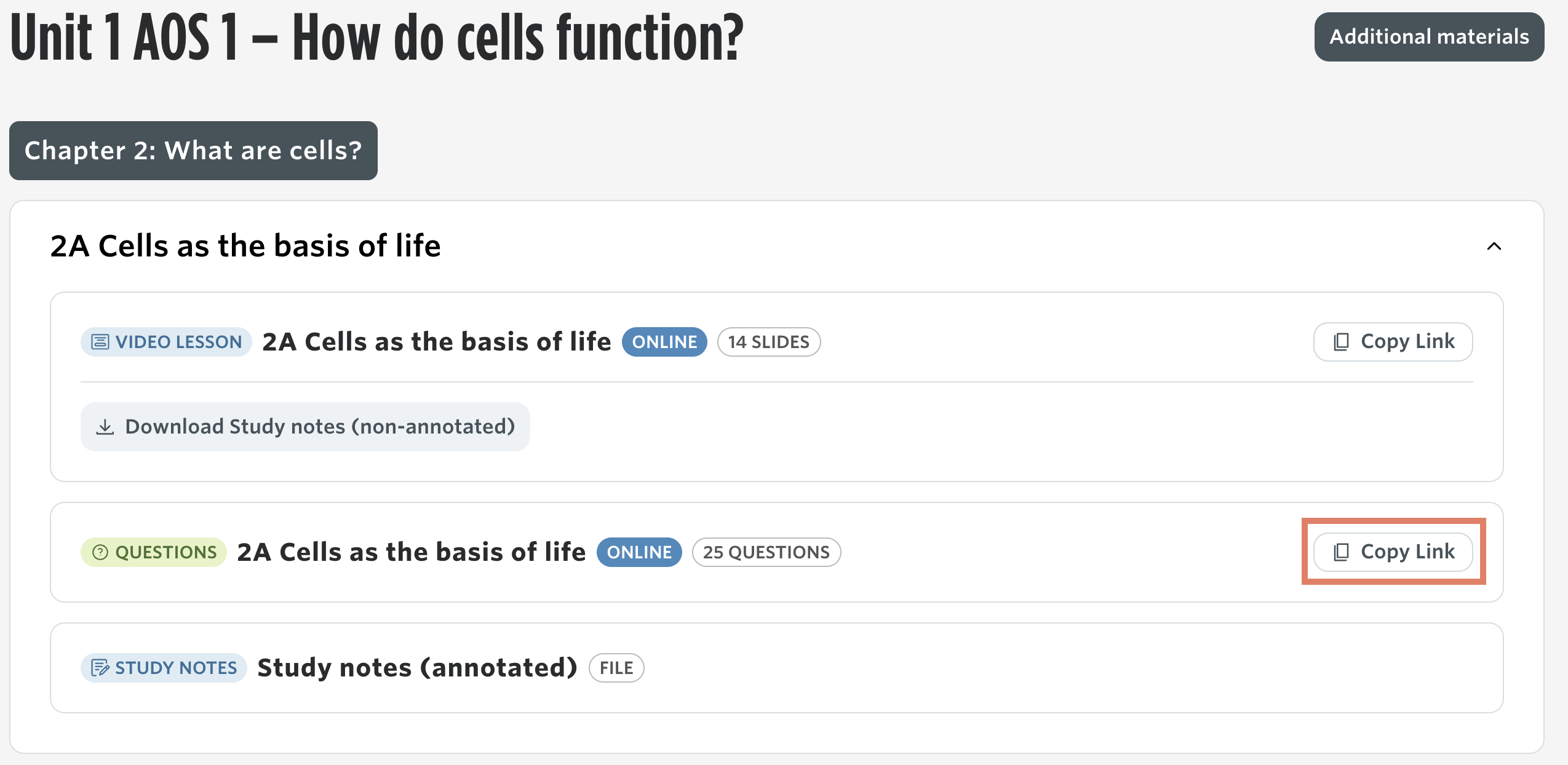Open the 2A Cells video lesson title
The image size is (1568, 765).
pos(437,342)
